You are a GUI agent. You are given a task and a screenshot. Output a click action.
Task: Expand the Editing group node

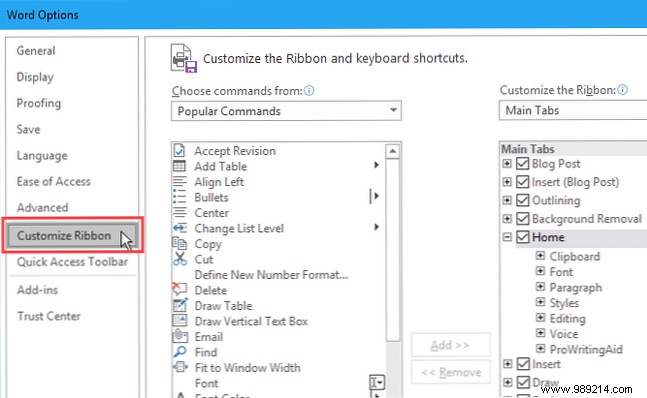(540, 318)
